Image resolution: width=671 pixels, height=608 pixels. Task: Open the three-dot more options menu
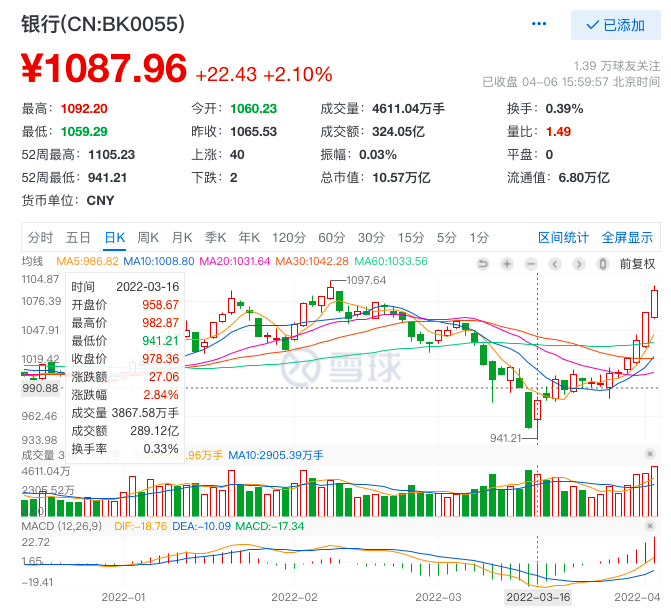click(x=540, y=25)
